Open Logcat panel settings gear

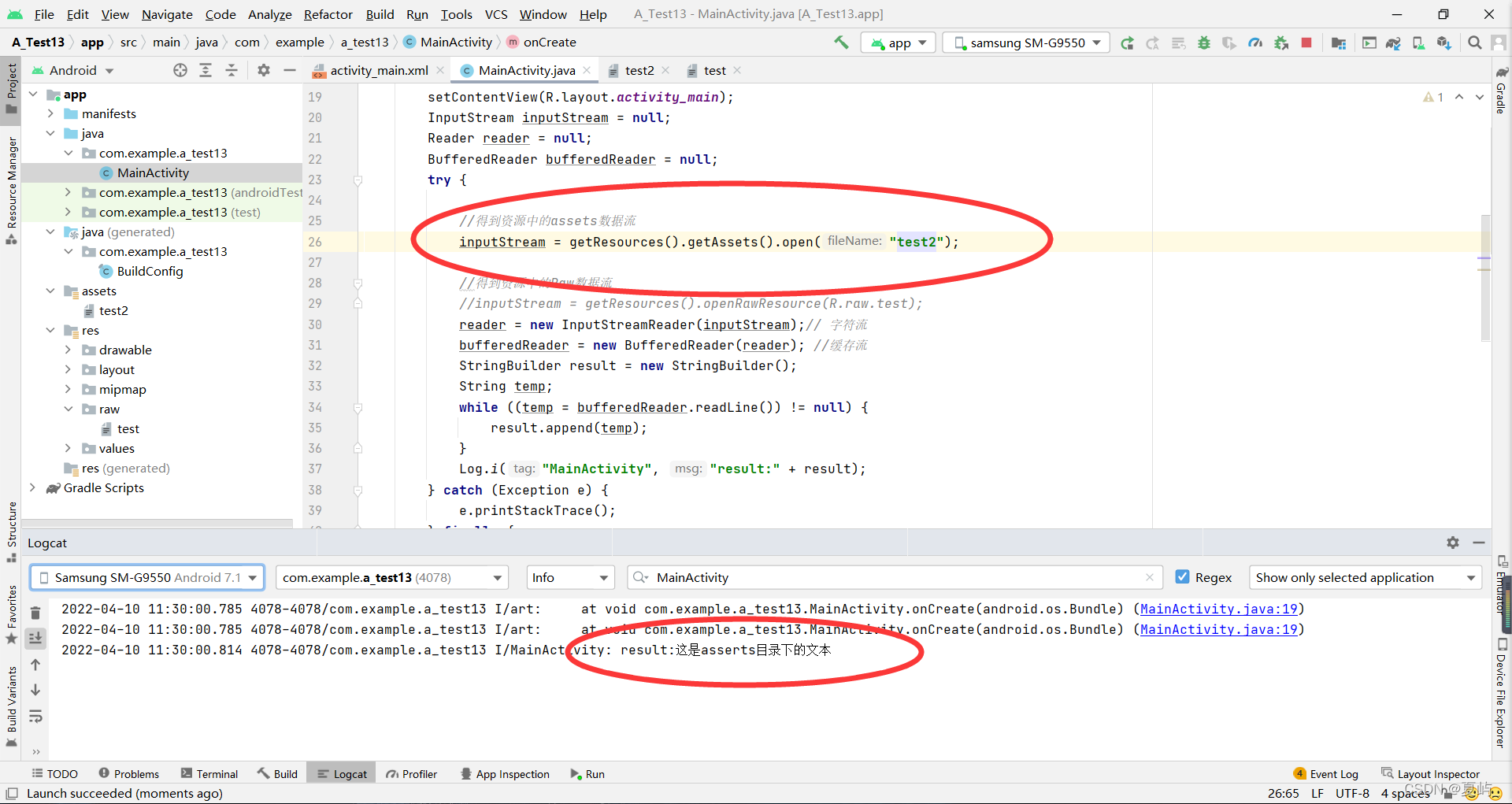coord(1453,543)
